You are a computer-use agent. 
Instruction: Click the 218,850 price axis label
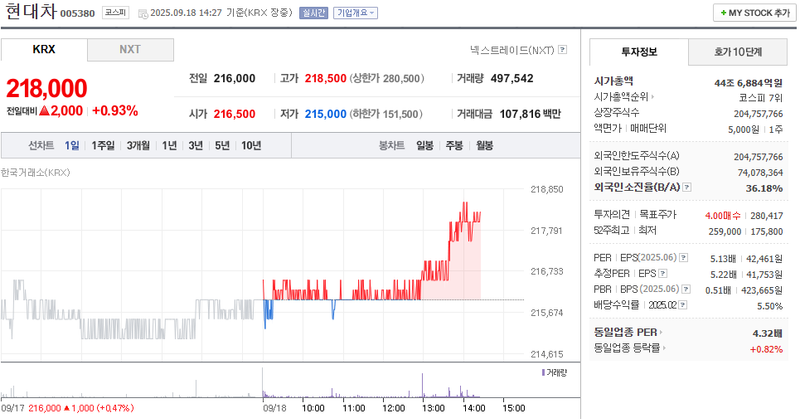tap(547, 189)
